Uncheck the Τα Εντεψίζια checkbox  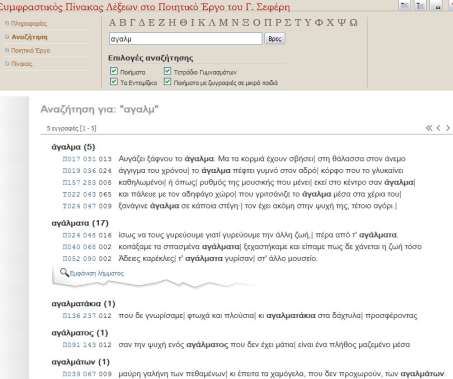coord(114,82)
